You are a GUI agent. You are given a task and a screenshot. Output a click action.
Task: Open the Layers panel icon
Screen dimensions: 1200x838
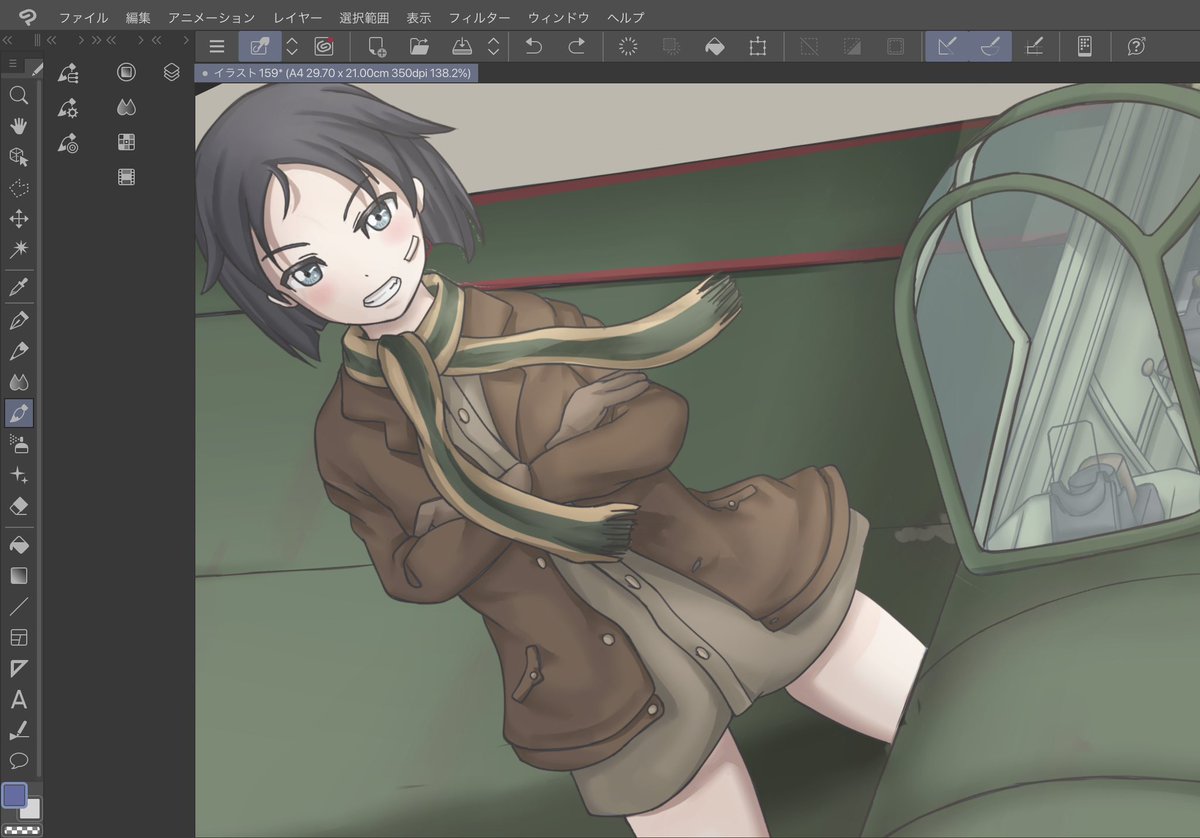click(172, 72)
